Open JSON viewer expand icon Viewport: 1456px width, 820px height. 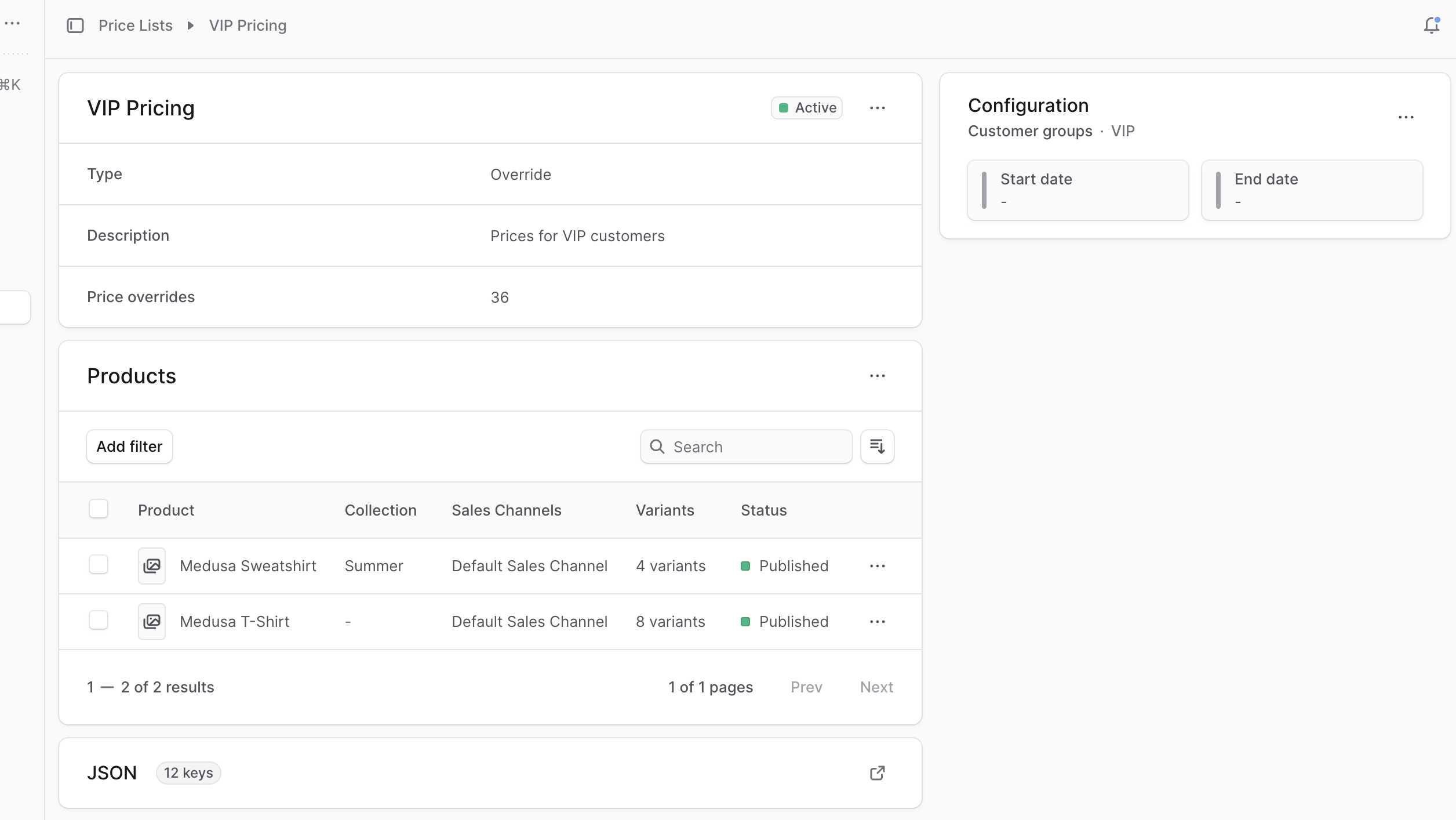click(x=877, y=773)
